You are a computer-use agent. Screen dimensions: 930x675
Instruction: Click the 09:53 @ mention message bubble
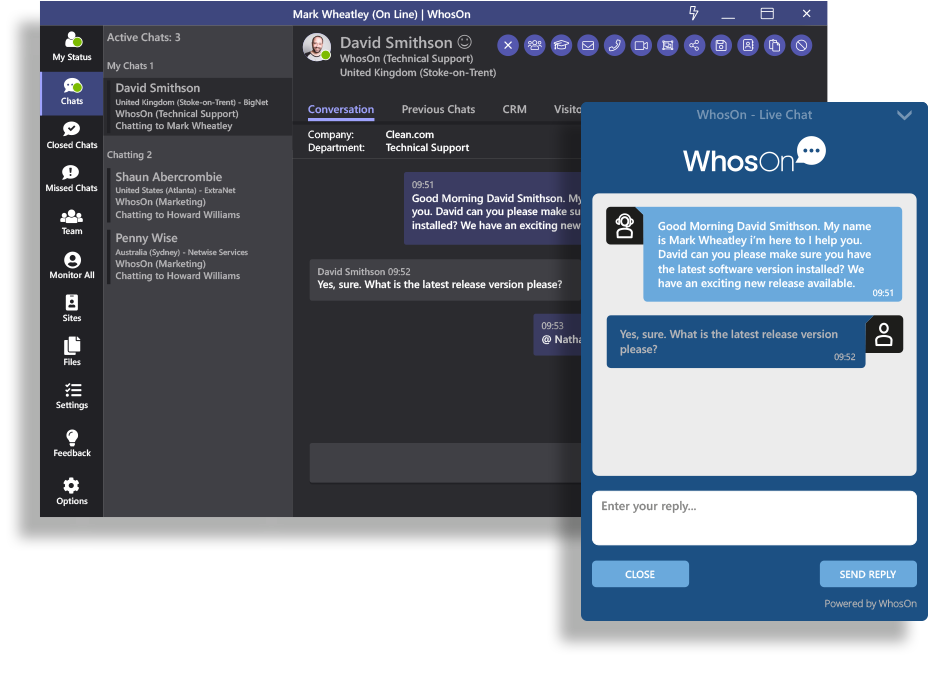click(558, 335)
